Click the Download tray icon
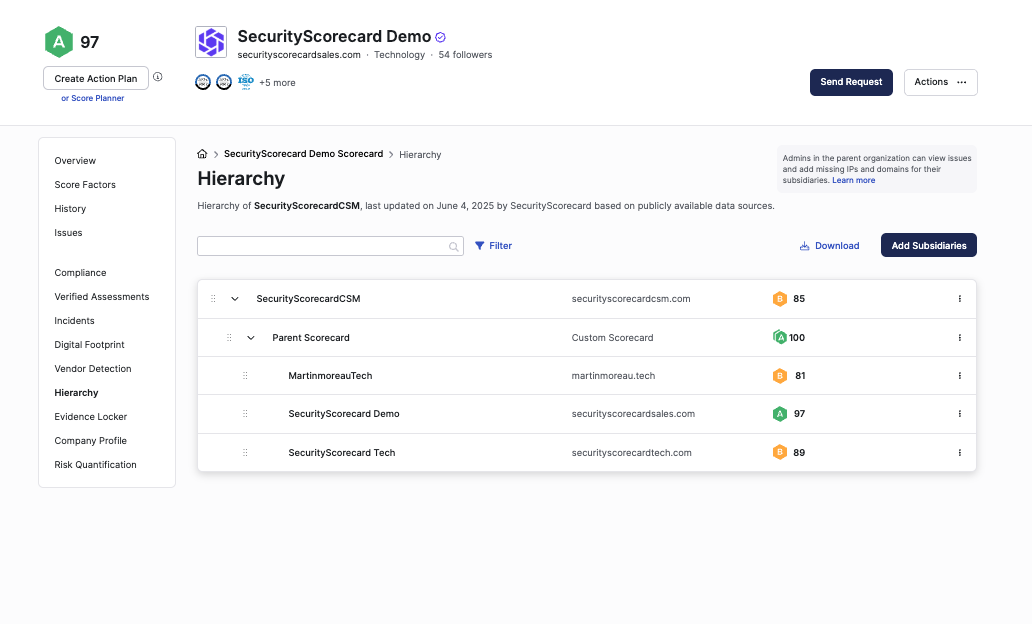This screenshot has width=1032, height=624. (x=804, y=246)
